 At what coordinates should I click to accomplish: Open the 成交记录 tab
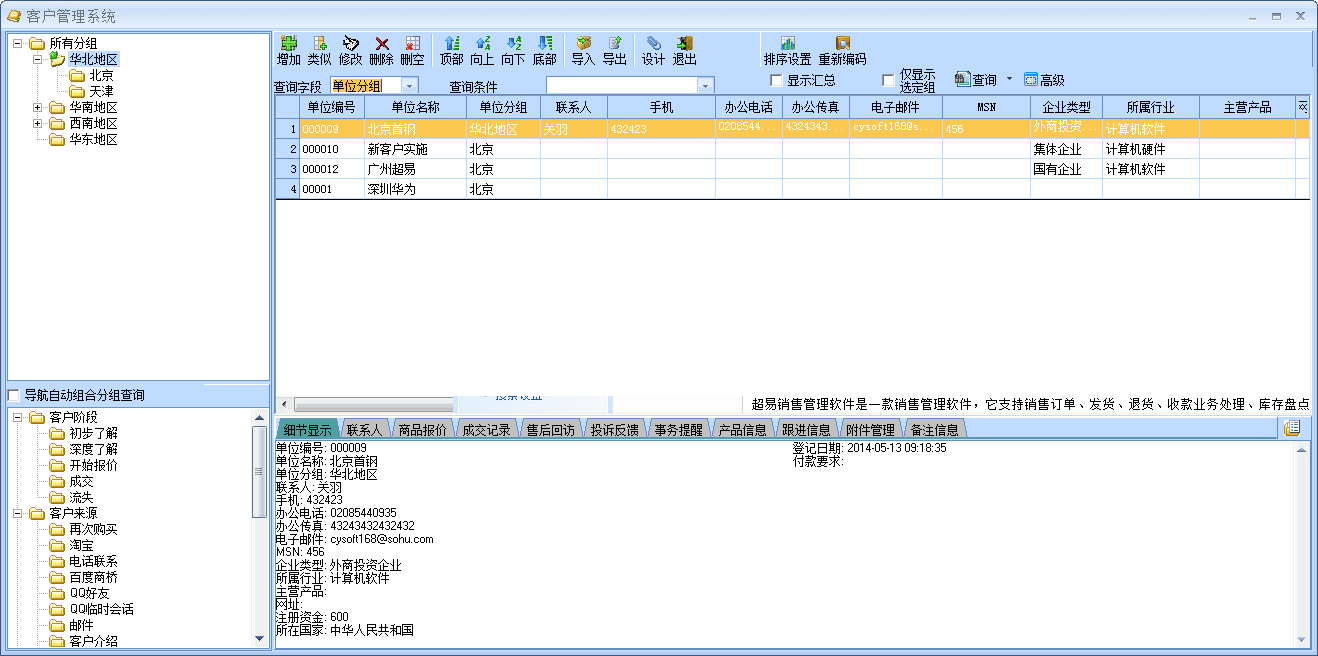click(x=486, y=430)
